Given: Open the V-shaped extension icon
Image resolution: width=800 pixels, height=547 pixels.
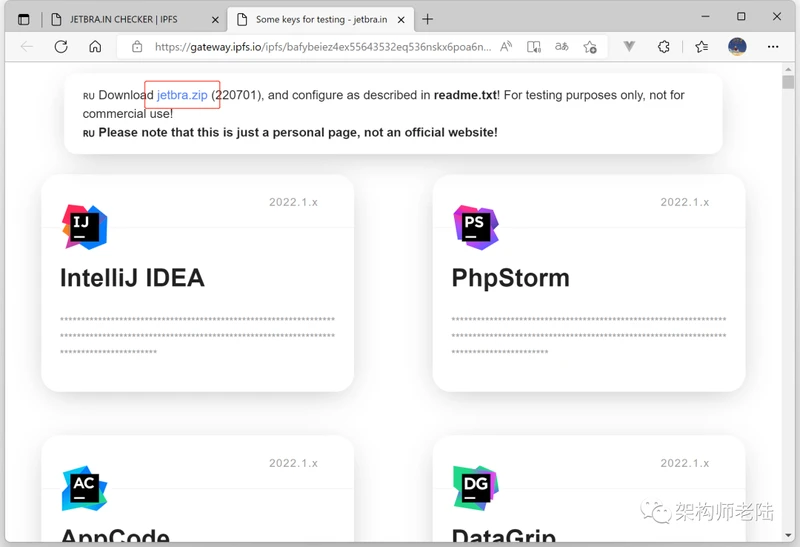Looking at the screenshot, I should [629, 47].
